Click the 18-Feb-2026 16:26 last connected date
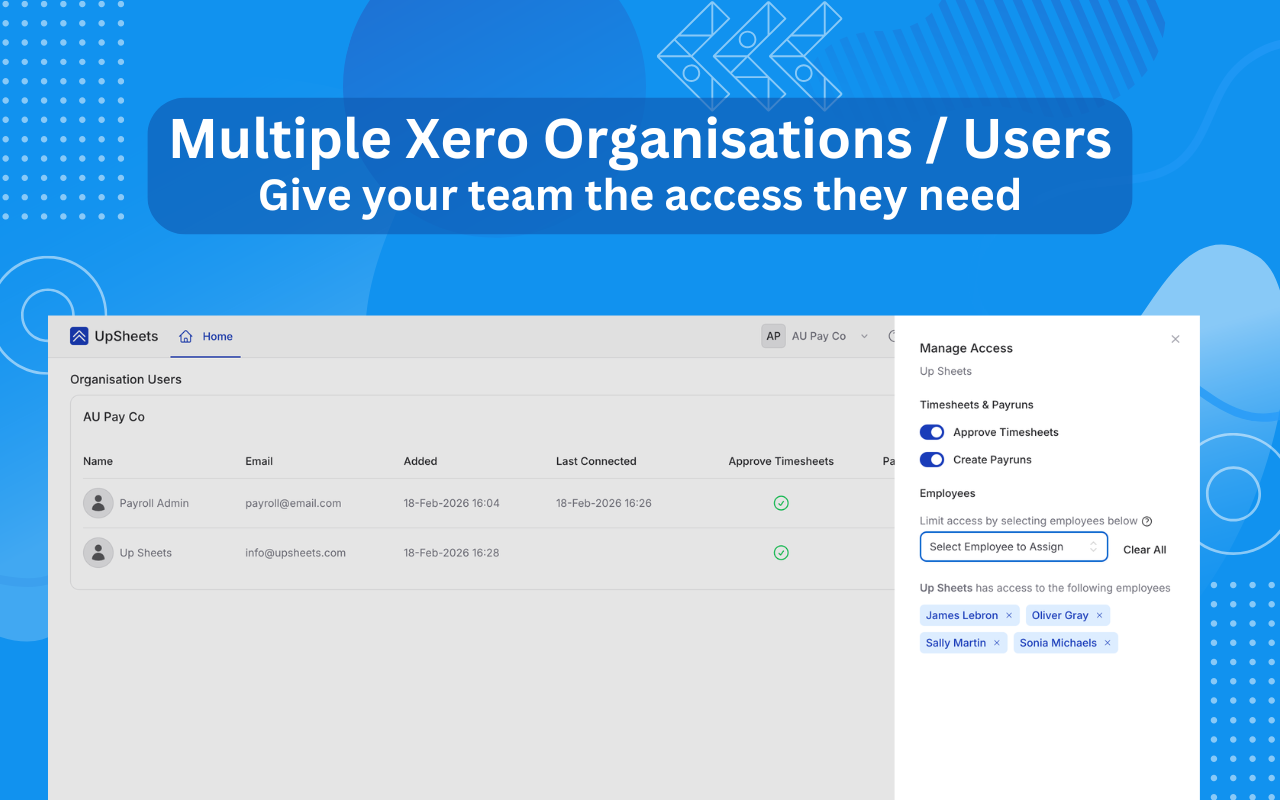Image resolution: width=1280 pixels, height=800 pixels. [604, 503]
